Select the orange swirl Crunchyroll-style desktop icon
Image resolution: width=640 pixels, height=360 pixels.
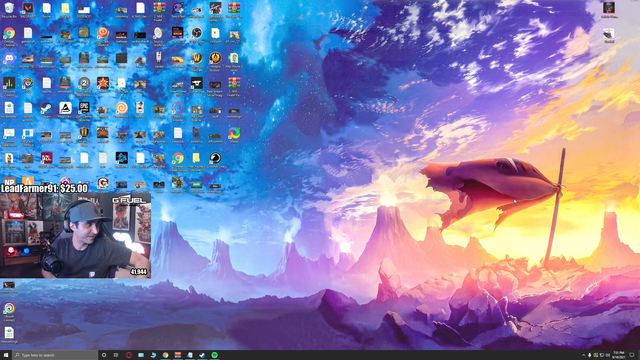pyautogui.click(x=122, y=110)
